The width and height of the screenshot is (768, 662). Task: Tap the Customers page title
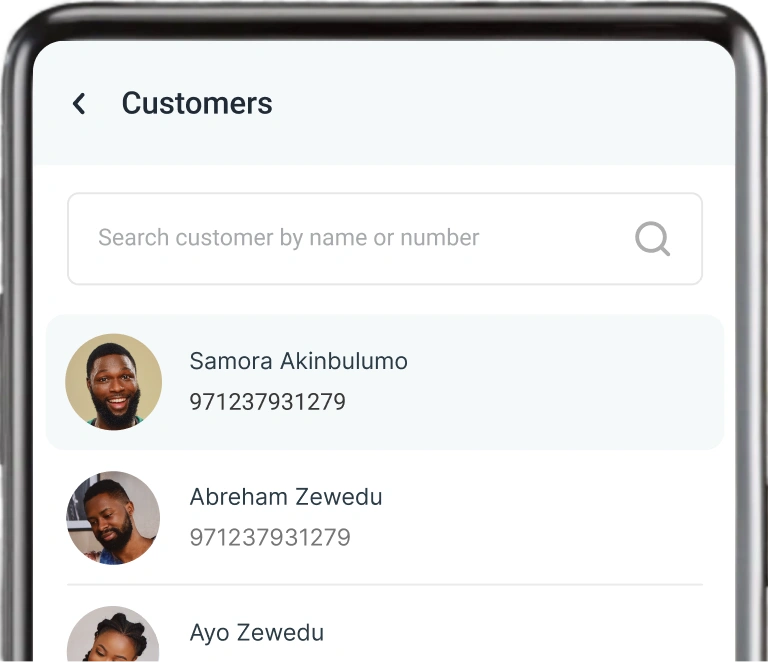[197, 103]
